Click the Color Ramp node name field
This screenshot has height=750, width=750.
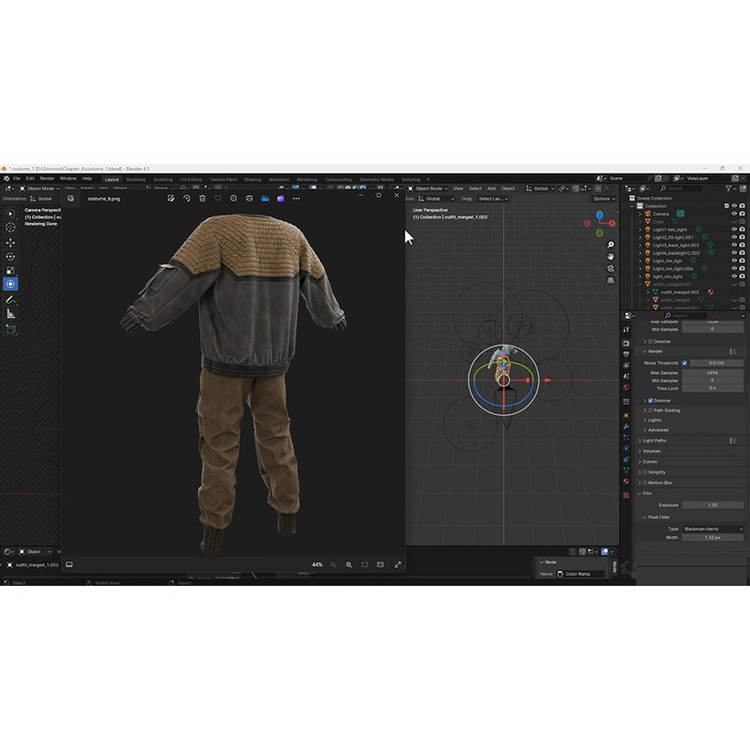tap(579, 574)
